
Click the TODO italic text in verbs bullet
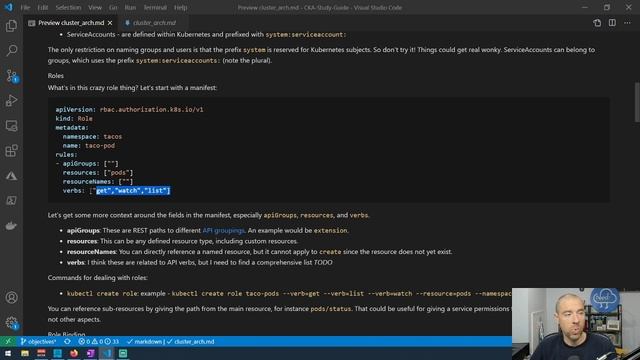click(323, 262)
